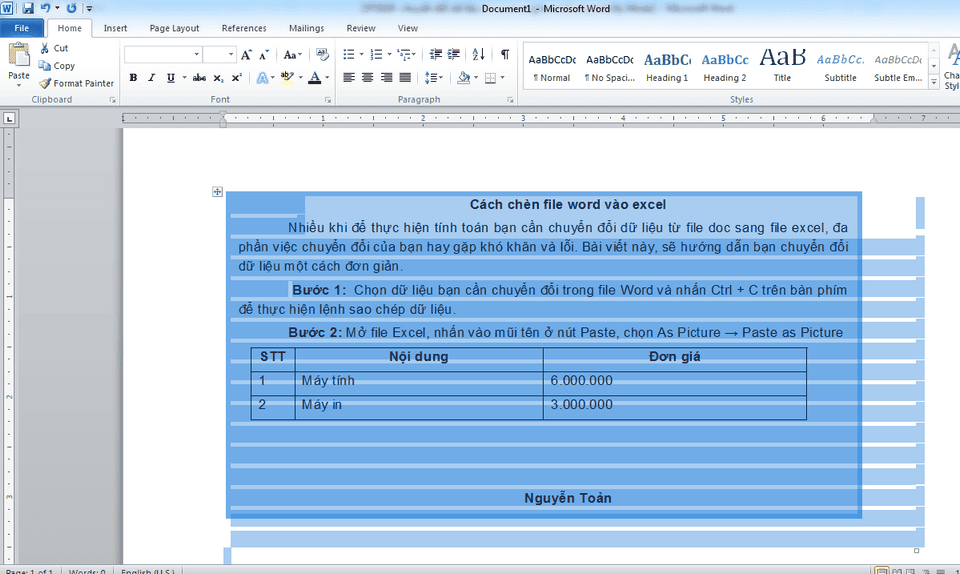The width and height of the screenshot is (960, 574).
Task: Click the Format Painter brush icon
Action: (x=45, y=84)
